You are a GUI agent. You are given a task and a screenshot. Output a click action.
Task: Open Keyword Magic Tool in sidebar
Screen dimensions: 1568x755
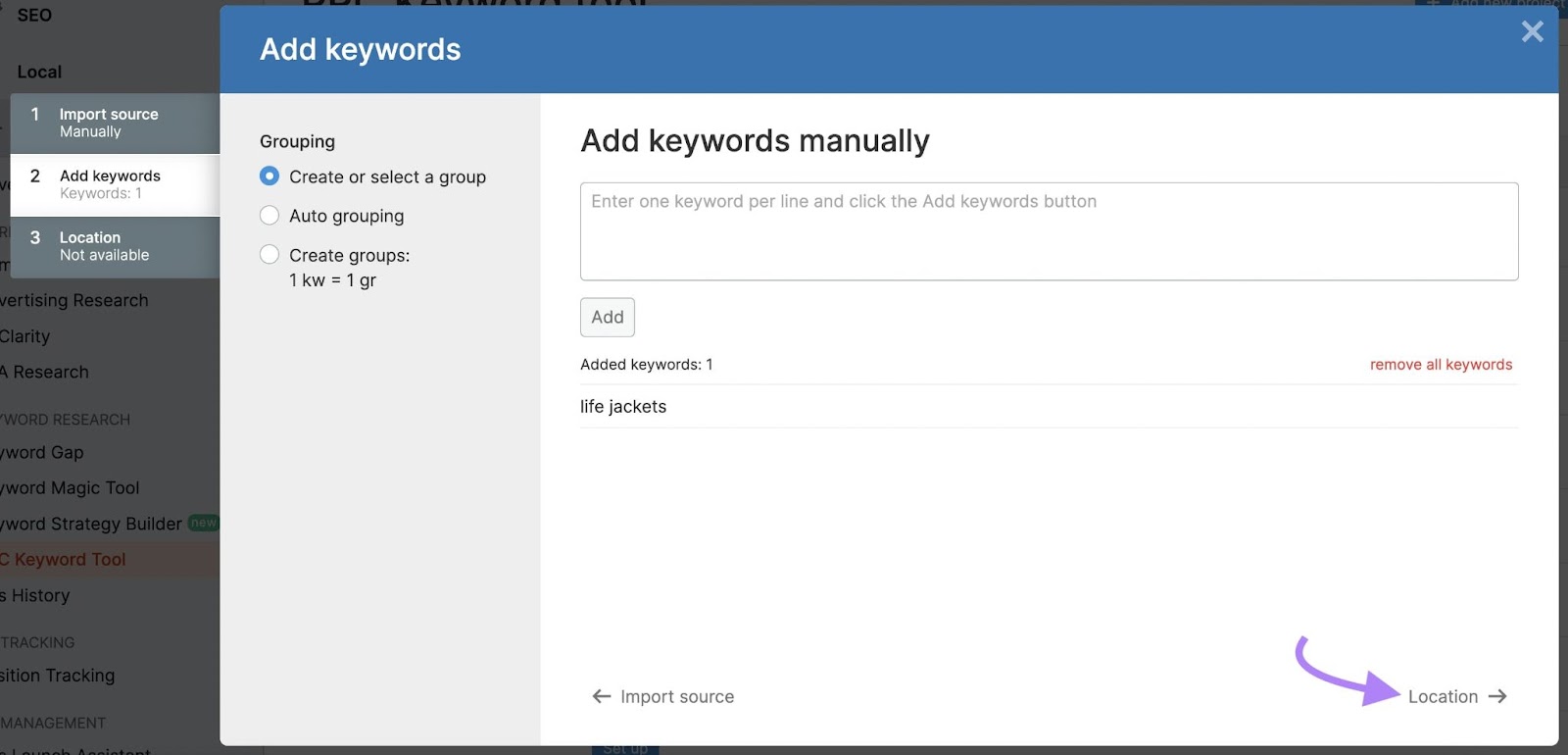click(70, 487)
